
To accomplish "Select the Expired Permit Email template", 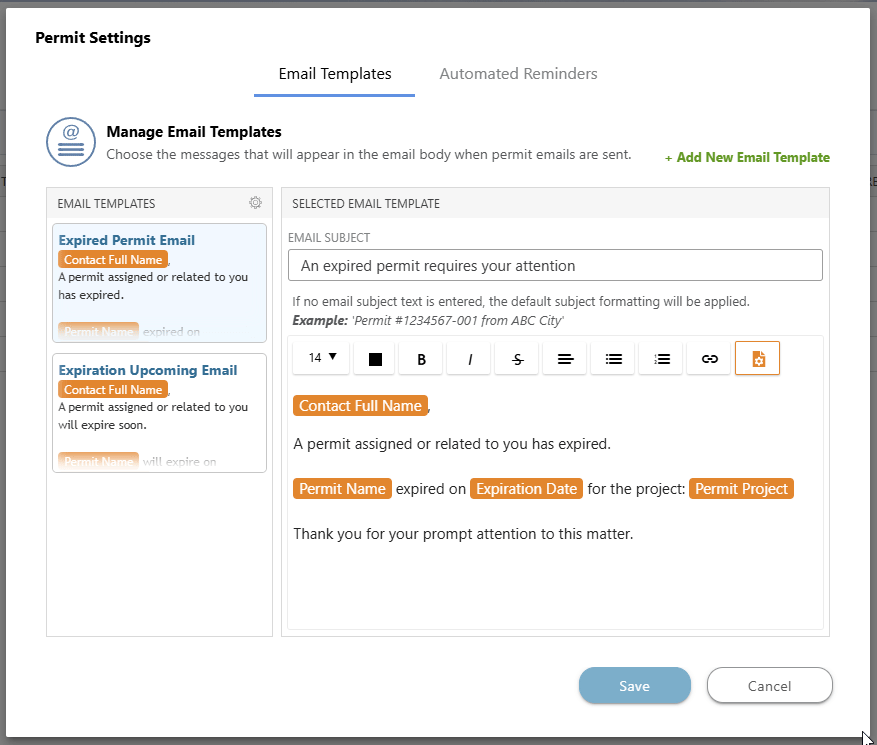I will click(159, 283).
